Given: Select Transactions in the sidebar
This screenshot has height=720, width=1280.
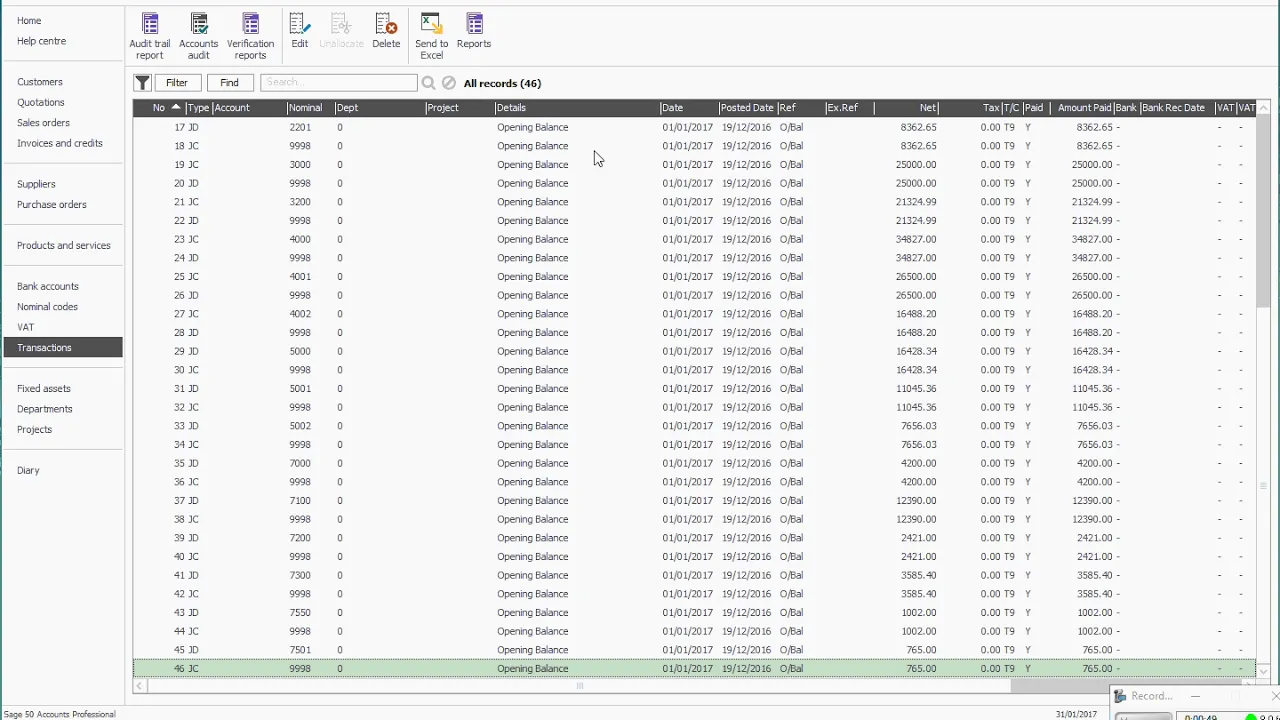Looking at the screenshot, I should pos(63,348).
